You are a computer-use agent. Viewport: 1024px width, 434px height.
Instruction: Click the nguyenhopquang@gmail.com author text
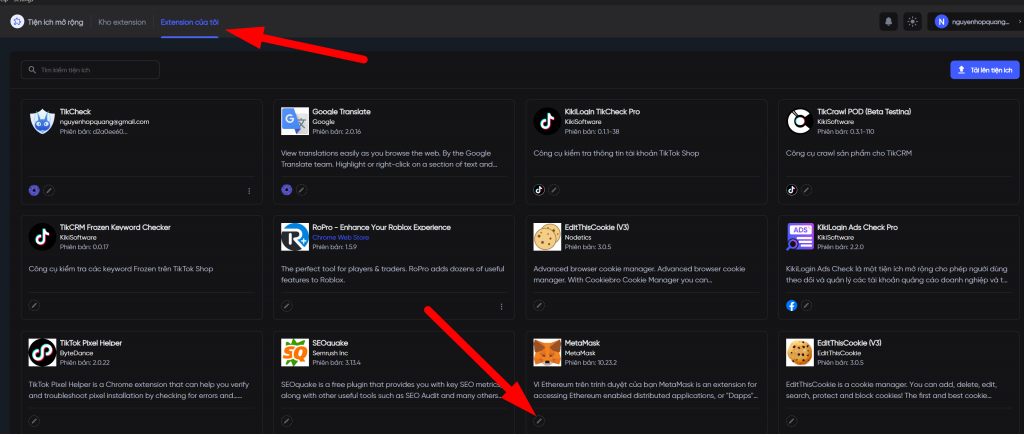[x=104, y=122]
